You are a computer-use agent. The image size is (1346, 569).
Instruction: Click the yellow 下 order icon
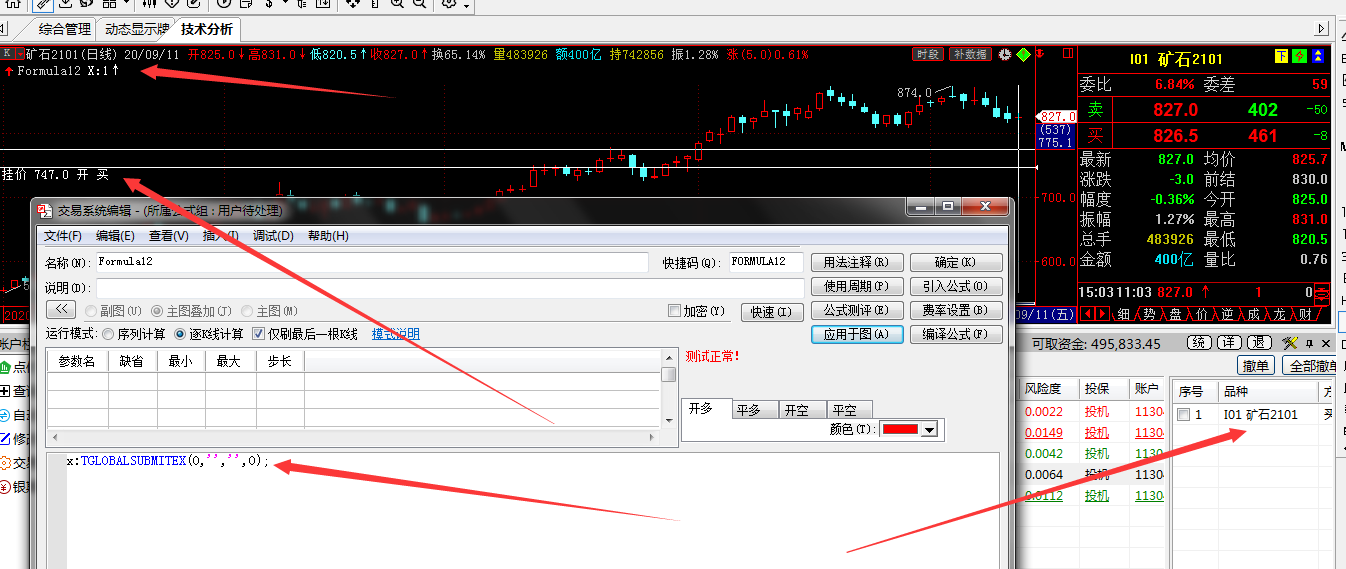coord(1281,56)
